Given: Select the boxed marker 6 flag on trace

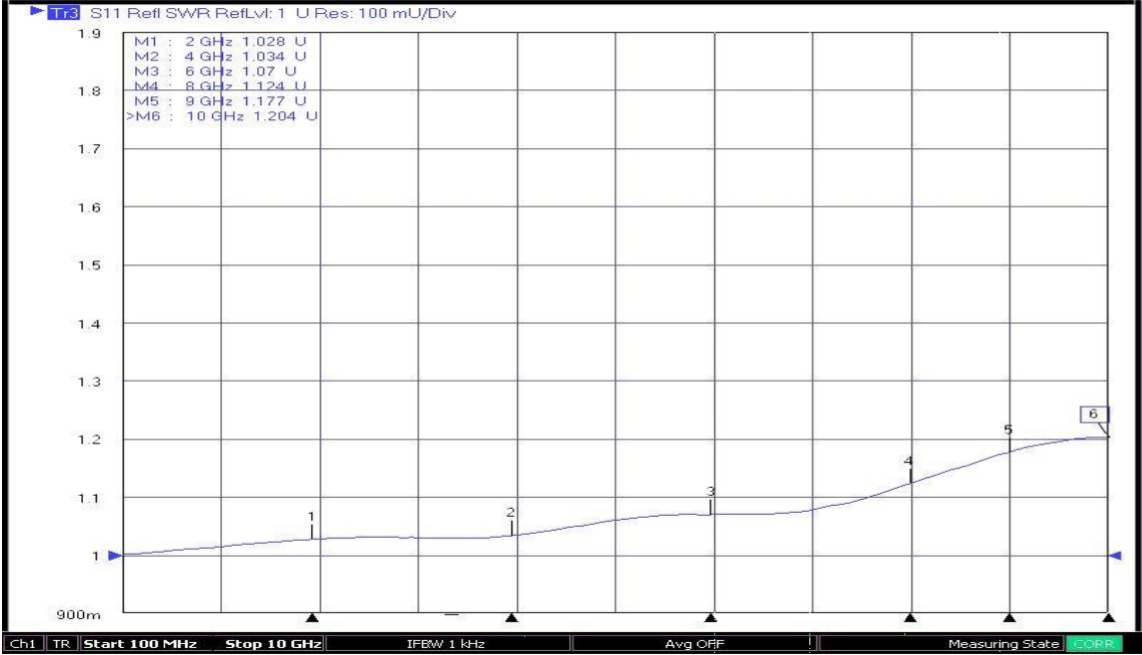Looking at the screenshot, I should click(1093, 414).
